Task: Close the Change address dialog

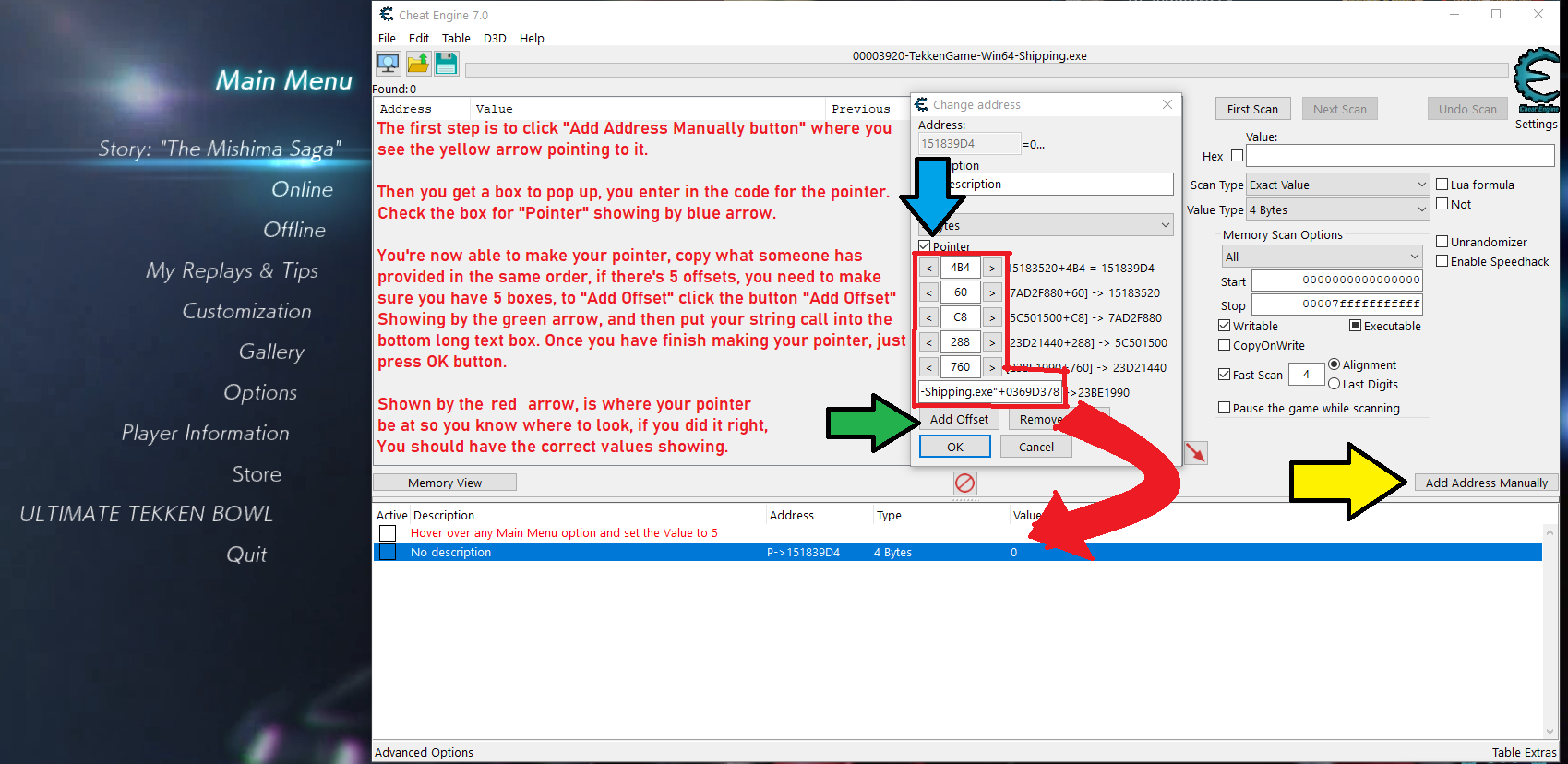Action: (1167, 104)
